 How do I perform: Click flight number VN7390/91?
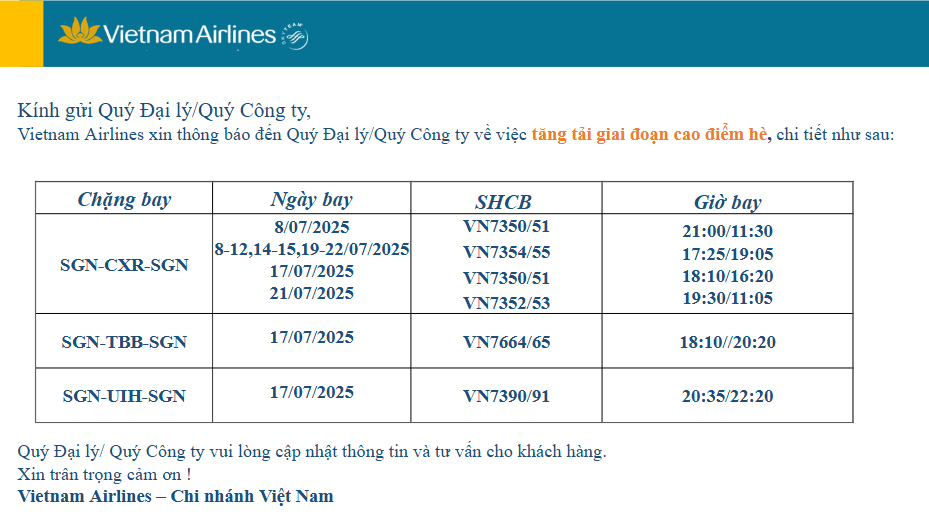pos(507,396)
